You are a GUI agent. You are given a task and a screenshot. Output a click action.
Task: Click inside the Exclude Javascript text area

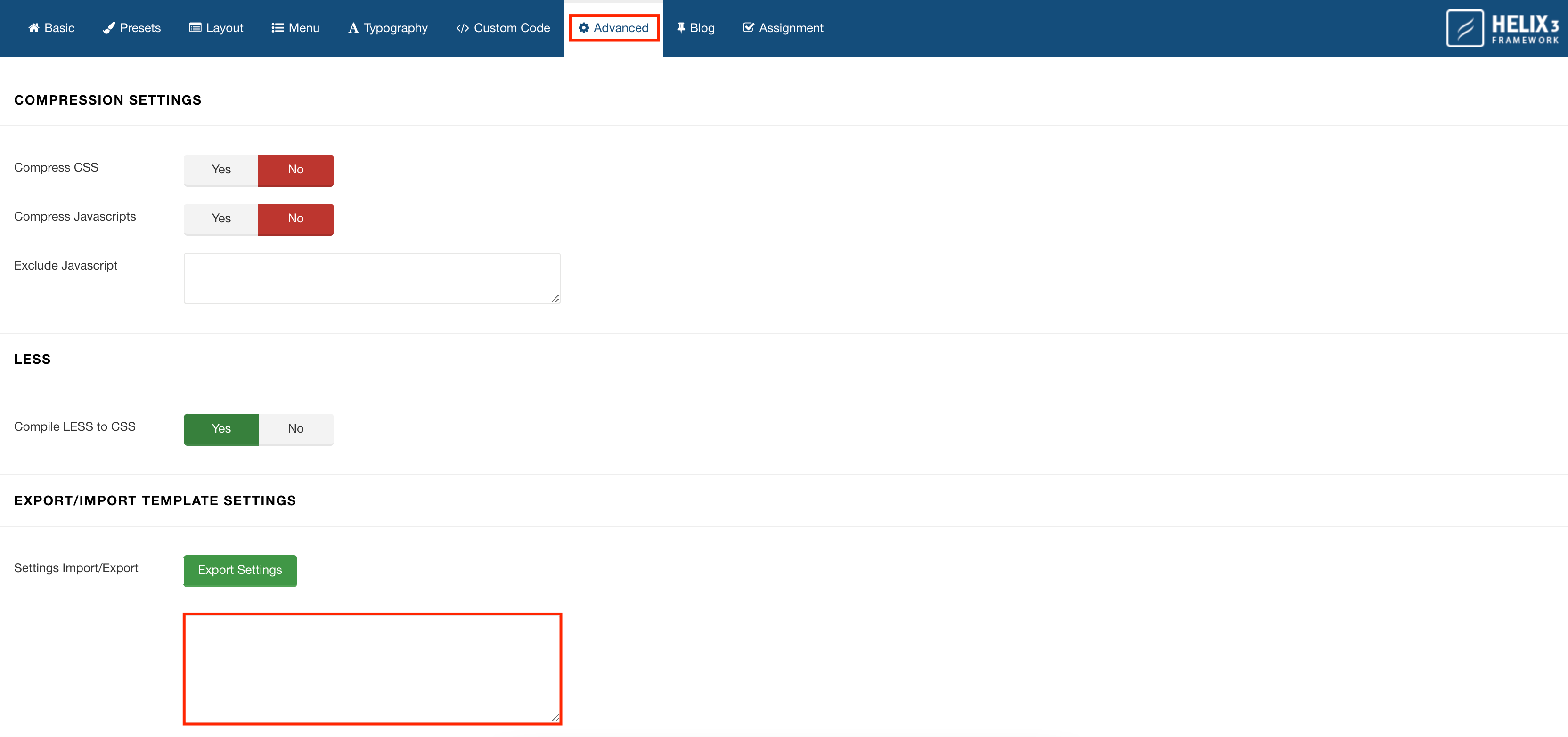[x=371, y=278]
